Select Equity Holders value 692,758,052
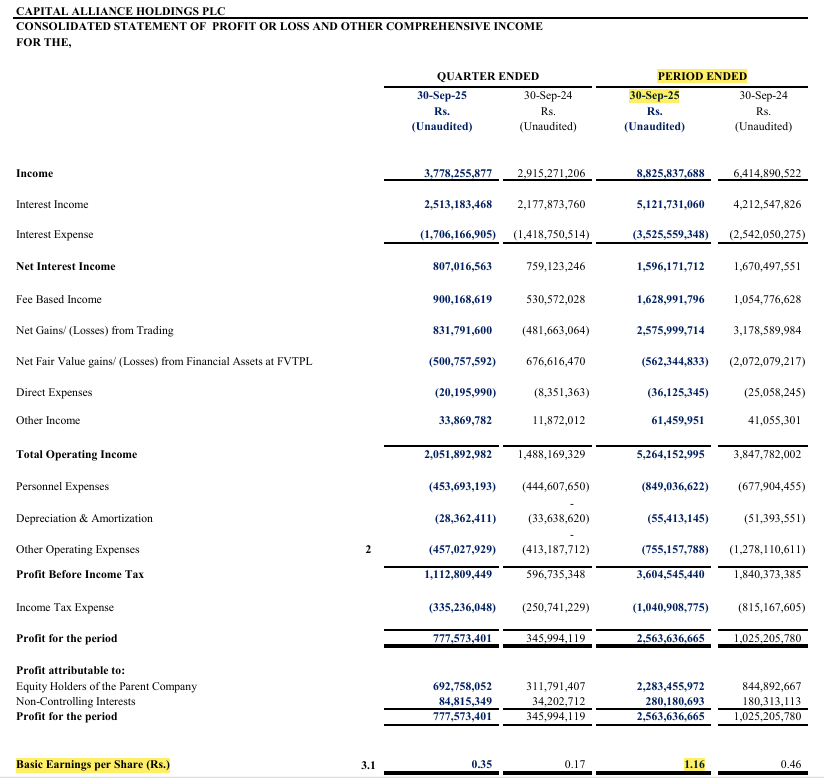 (x=462, y=687)
